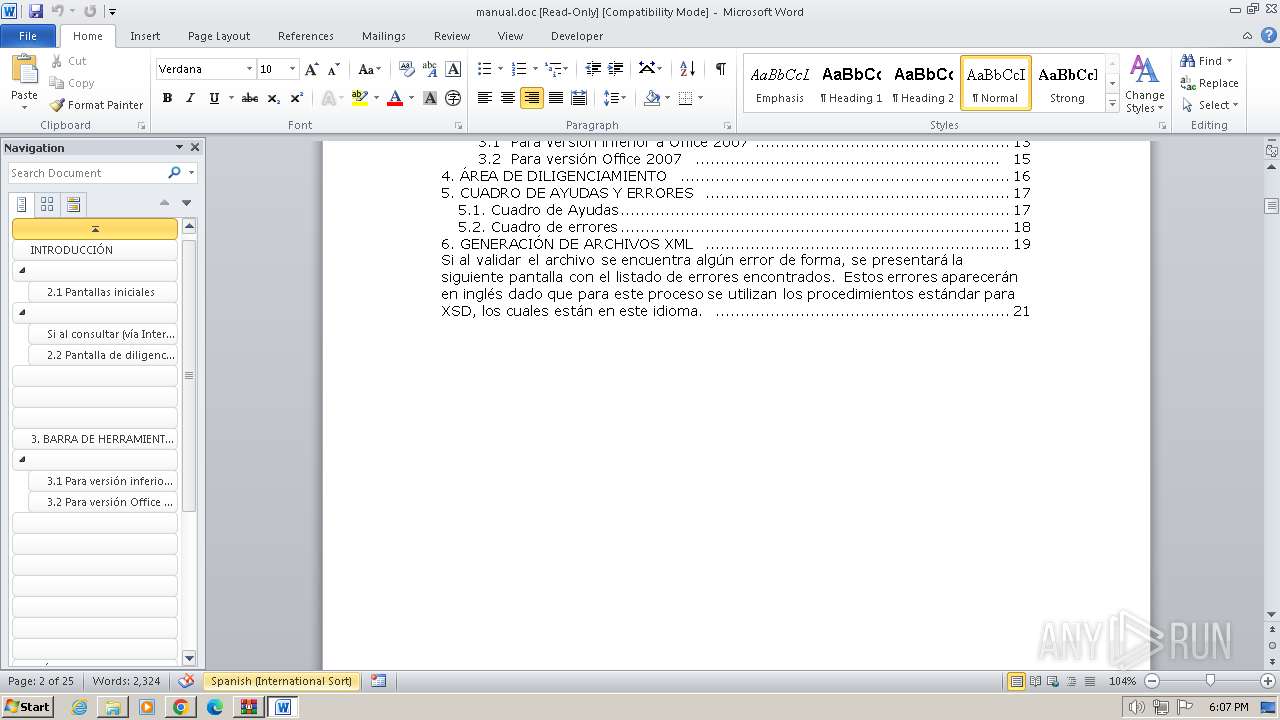1280x720 pixels.
Task: Click the Cut button
Action: (x=69, y=61)
